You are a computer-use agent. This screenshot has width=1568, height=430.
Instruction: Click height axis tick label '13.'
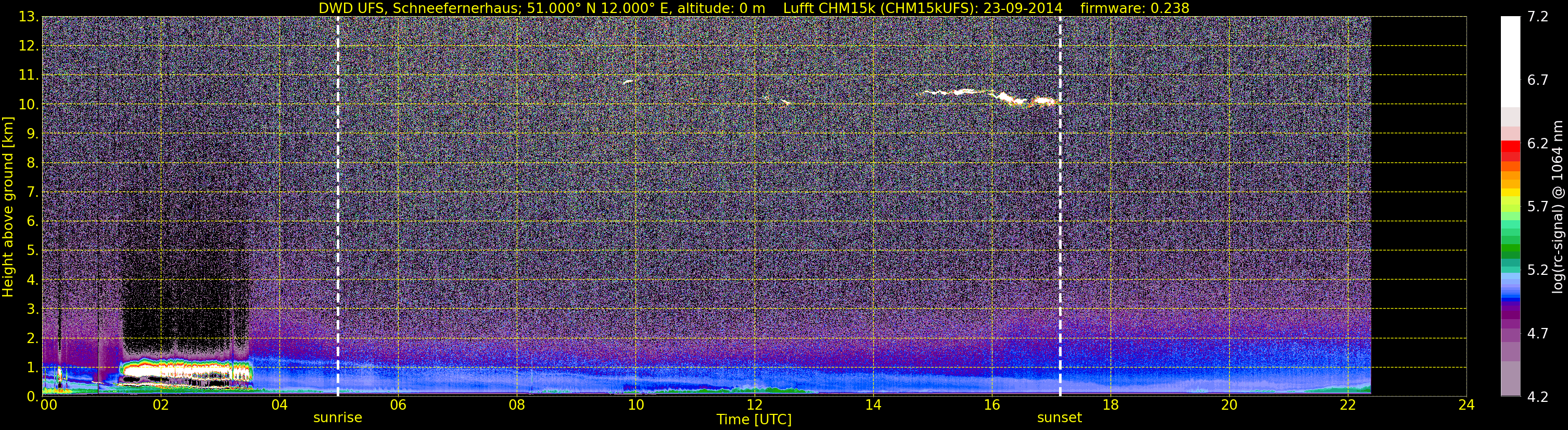29,17
